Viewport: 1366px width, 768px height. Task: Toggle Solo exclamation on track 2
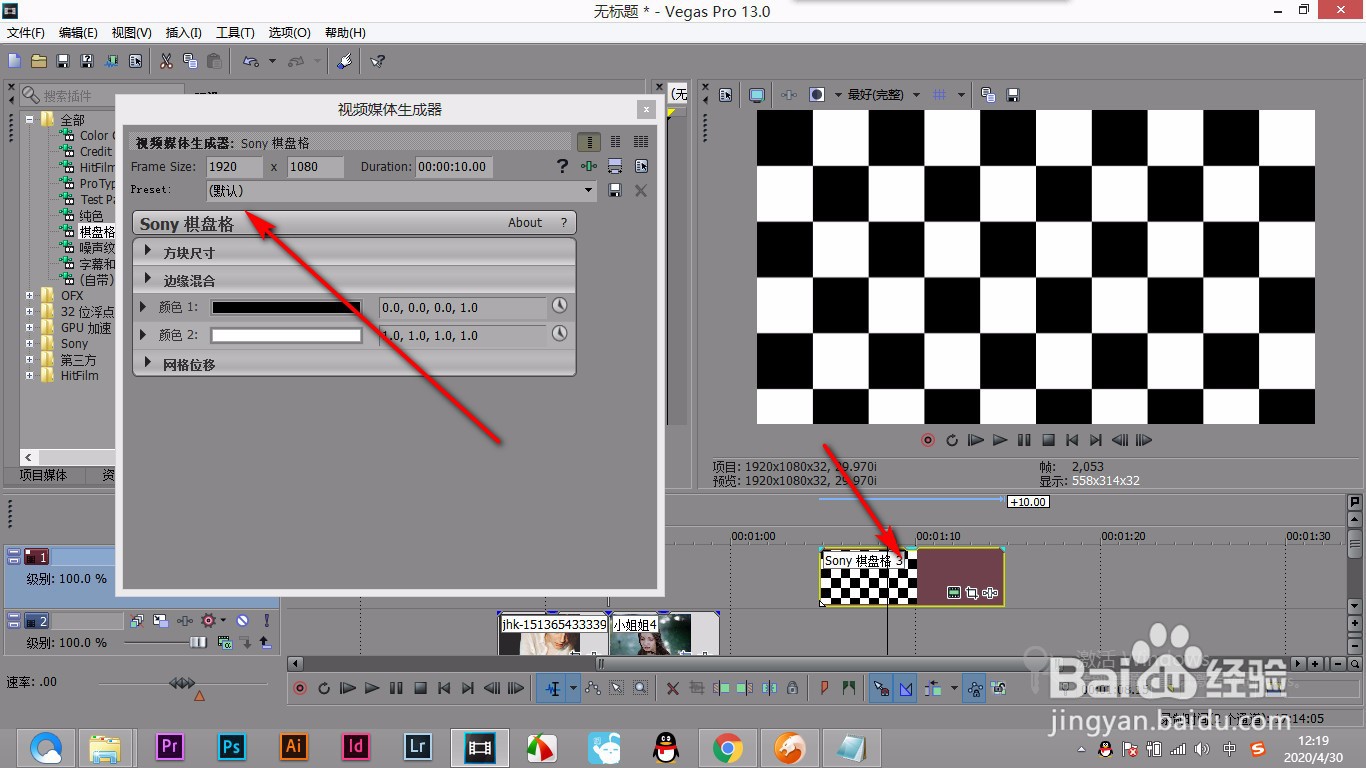point(266,621)
